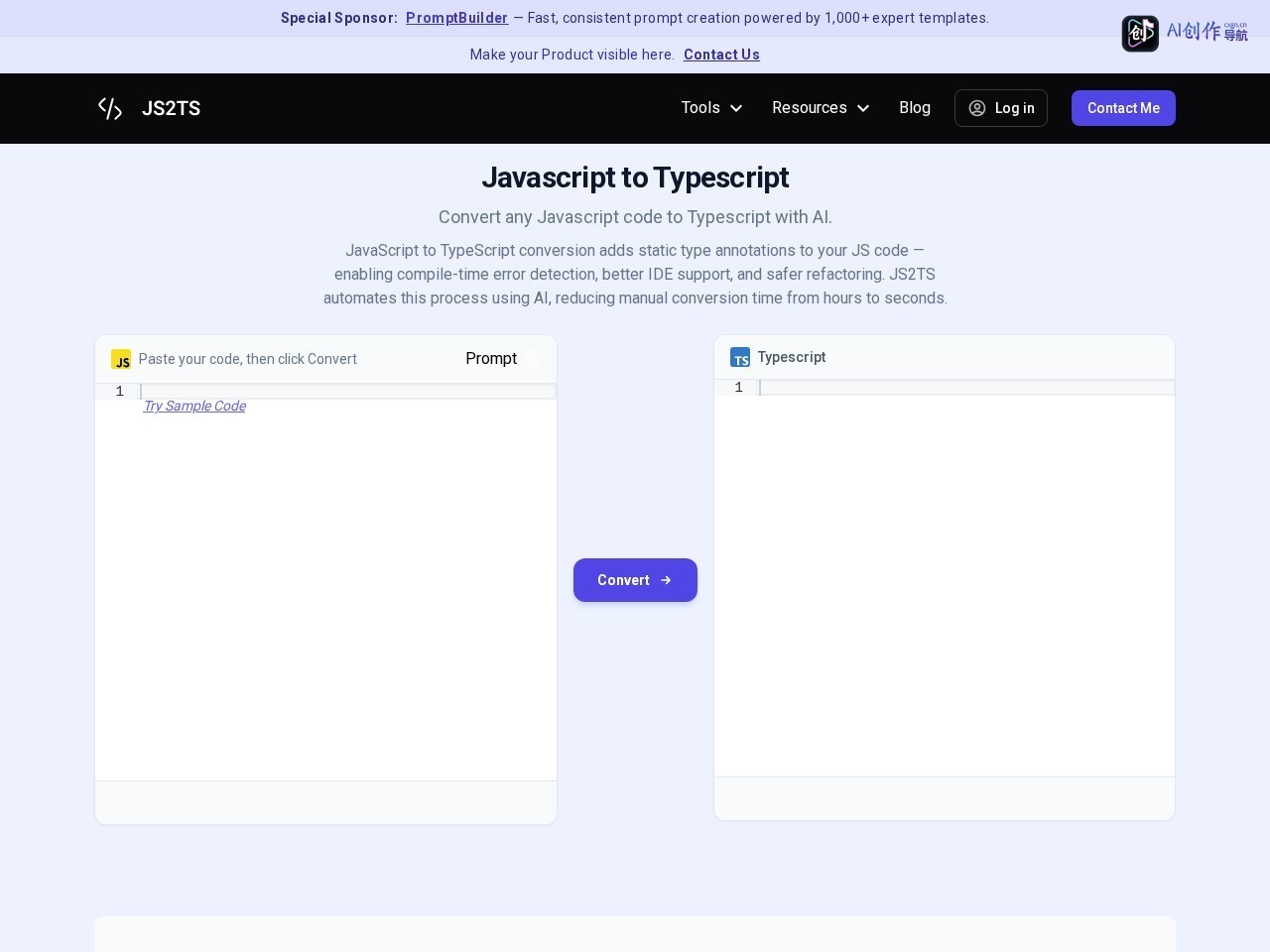
Task: Click the user icon in Log in
Action: (x=977, y=108)
